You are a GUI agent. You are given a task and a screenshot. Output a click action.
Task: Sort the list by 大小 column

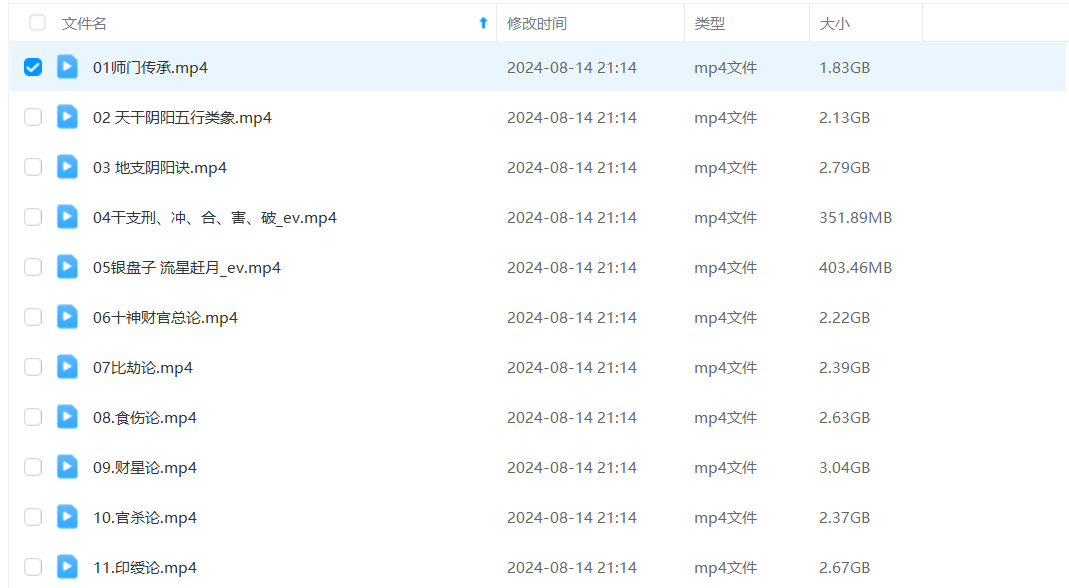click(x=834, y=23)
